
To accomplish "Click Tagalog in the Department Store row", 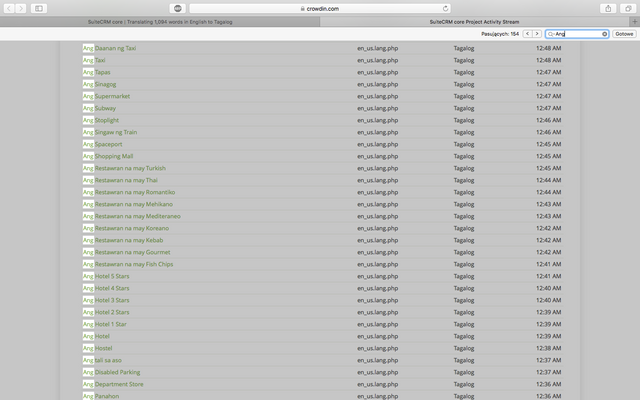I will [x=464, y=384].
